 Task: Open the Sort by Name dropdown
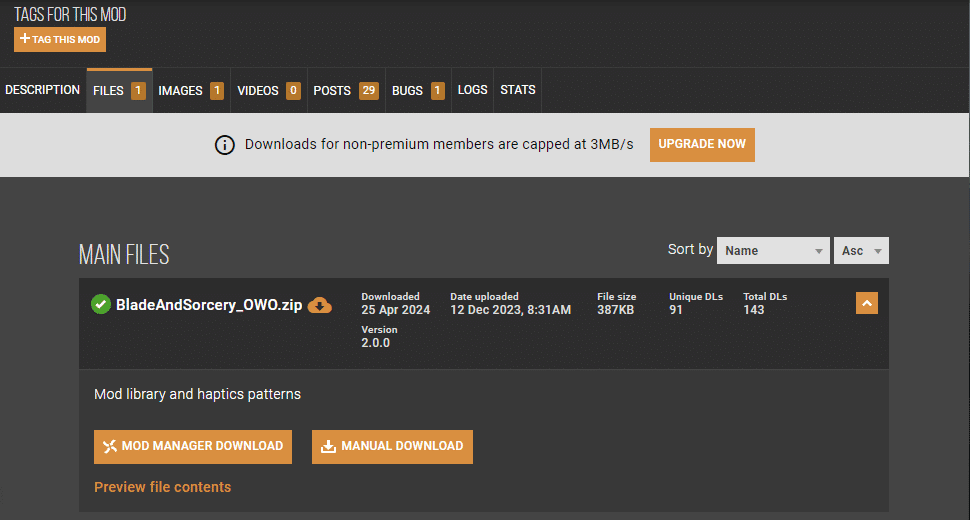click(x=773, y=250)
